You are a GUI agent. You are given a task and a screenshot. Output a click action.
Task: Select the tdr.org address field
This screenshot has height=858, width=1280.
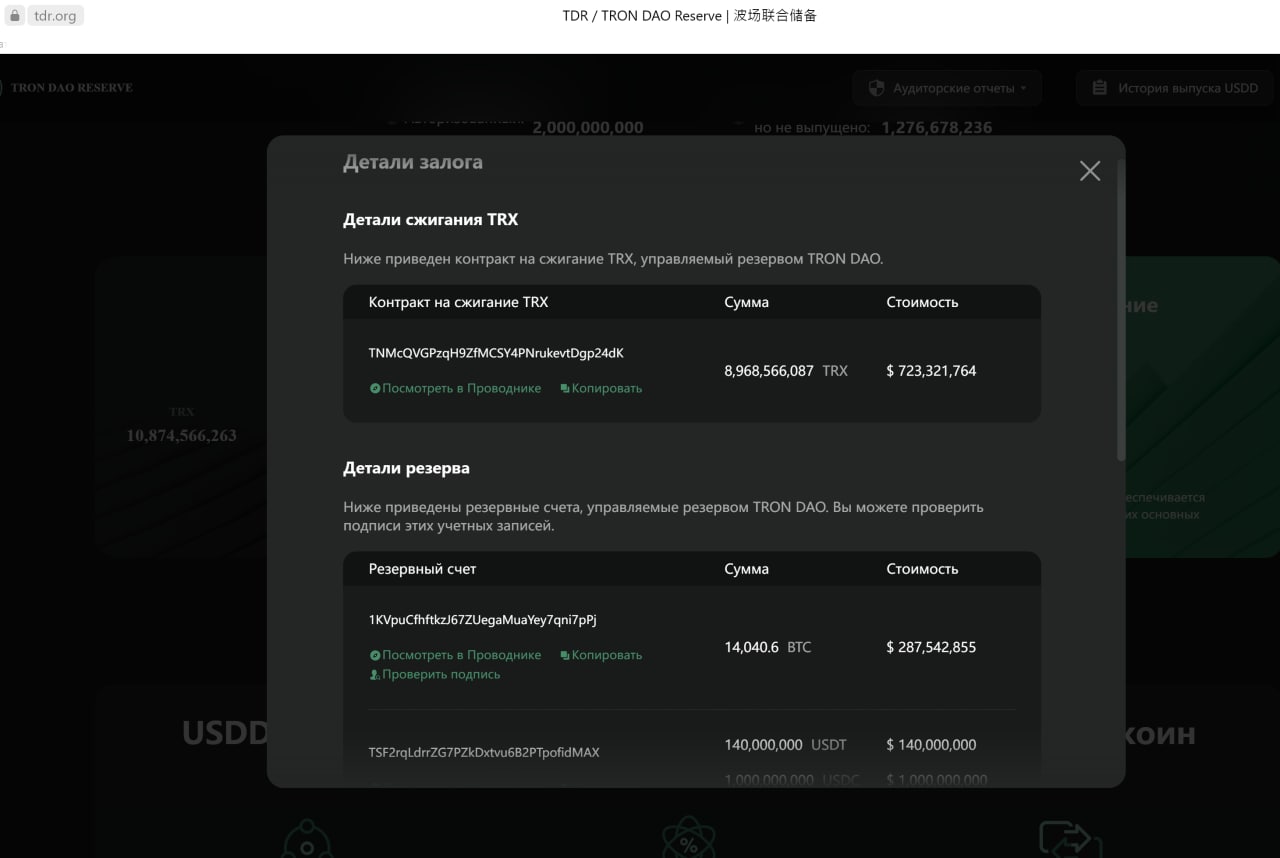(x=55, y=16)
